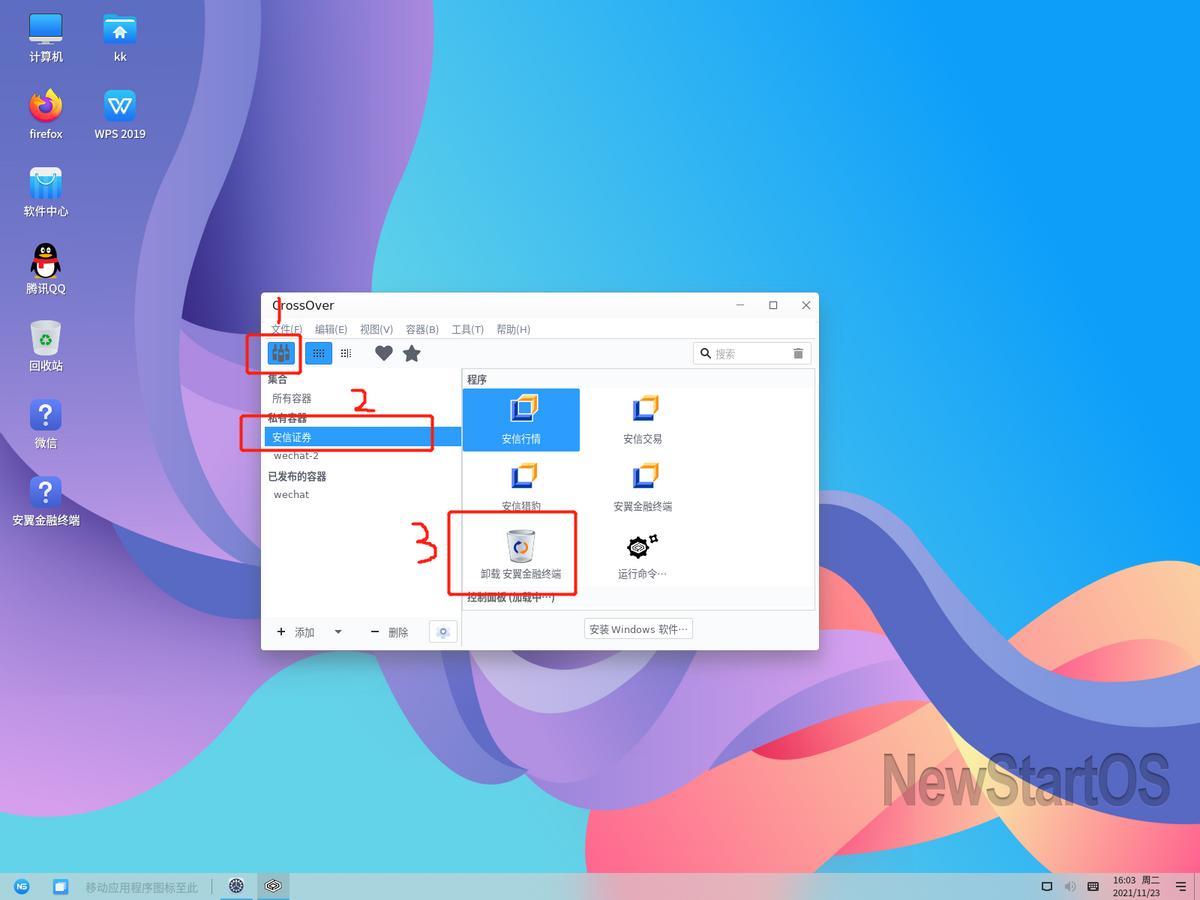Screen dimensions: 1200x900
Task: Open the 回收站 recycle bin
Action: pyautogui.click(x=46, y=346)
